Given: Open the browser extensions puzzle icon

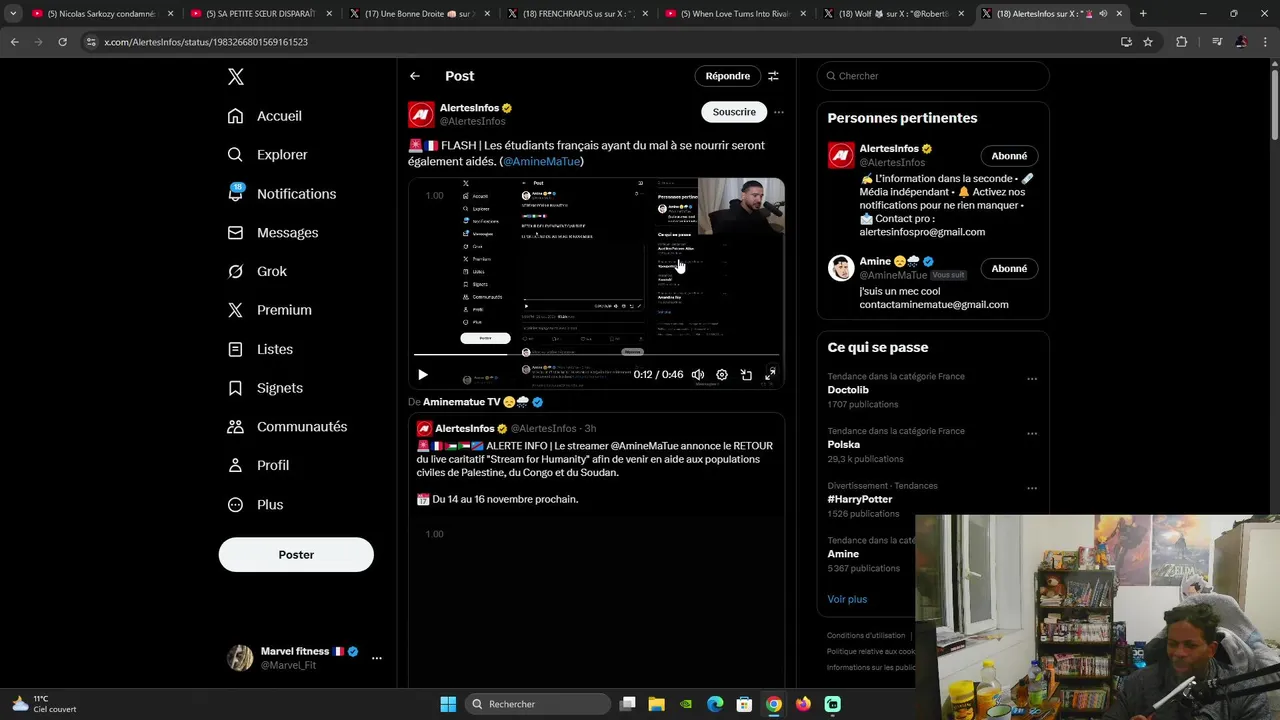Looking at the screenshot, I should click(1182, 42).
